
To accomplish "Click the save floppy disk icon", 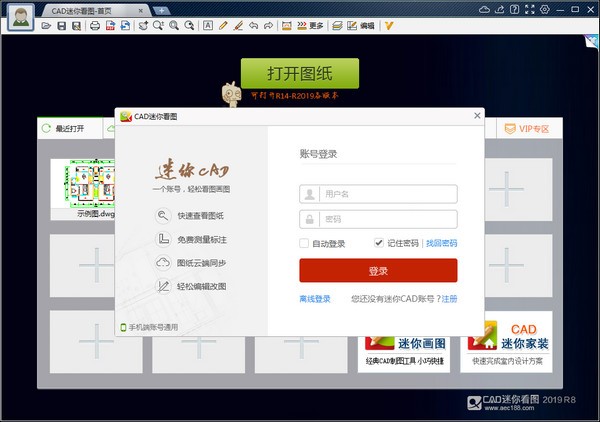I will coord(62,25).
